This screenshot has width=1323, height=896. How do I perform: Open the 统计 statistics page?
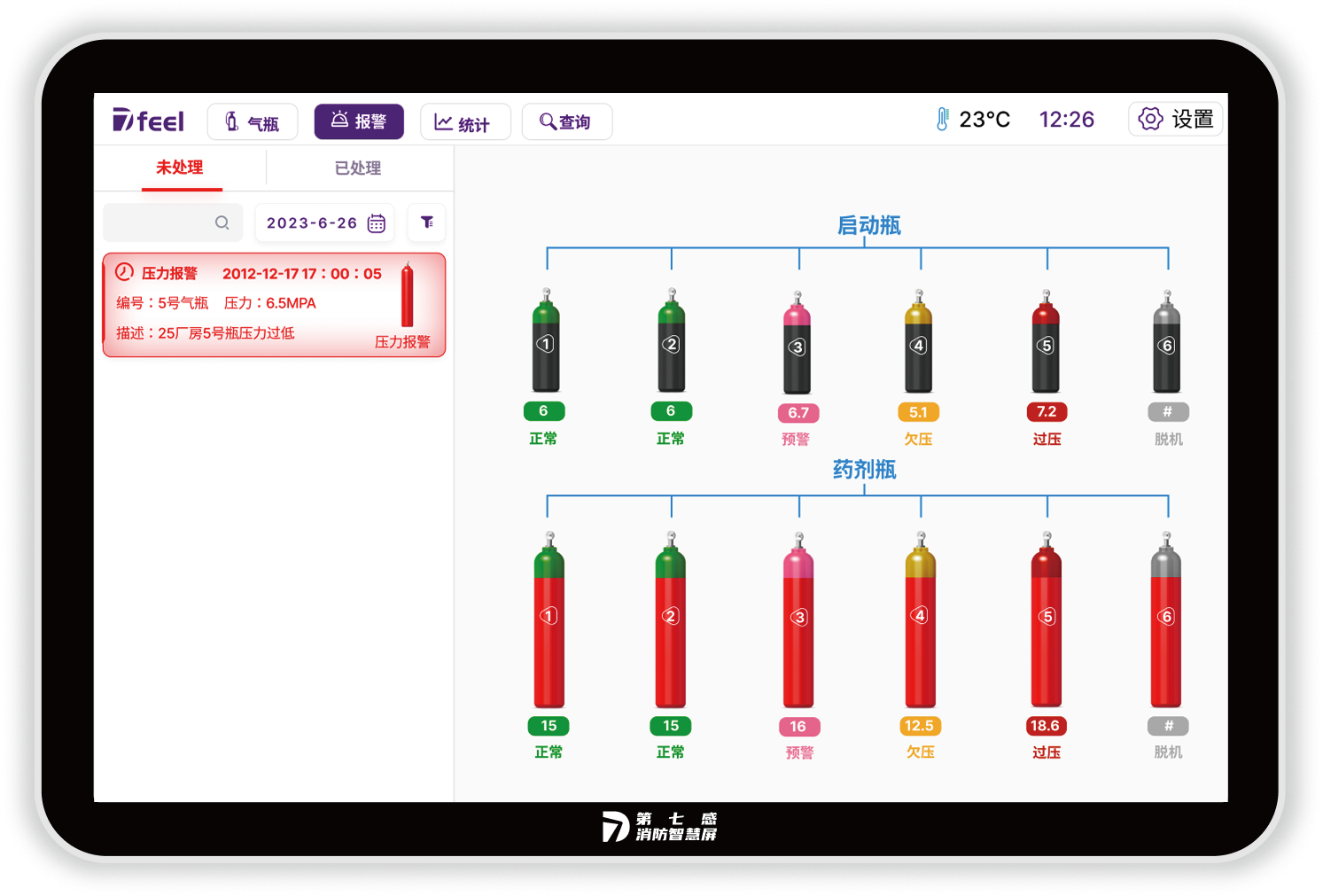point(465,122)
